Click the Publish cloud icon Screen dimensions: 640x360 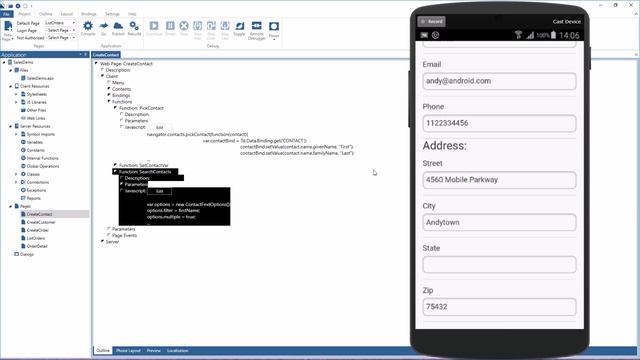(118, 26)
